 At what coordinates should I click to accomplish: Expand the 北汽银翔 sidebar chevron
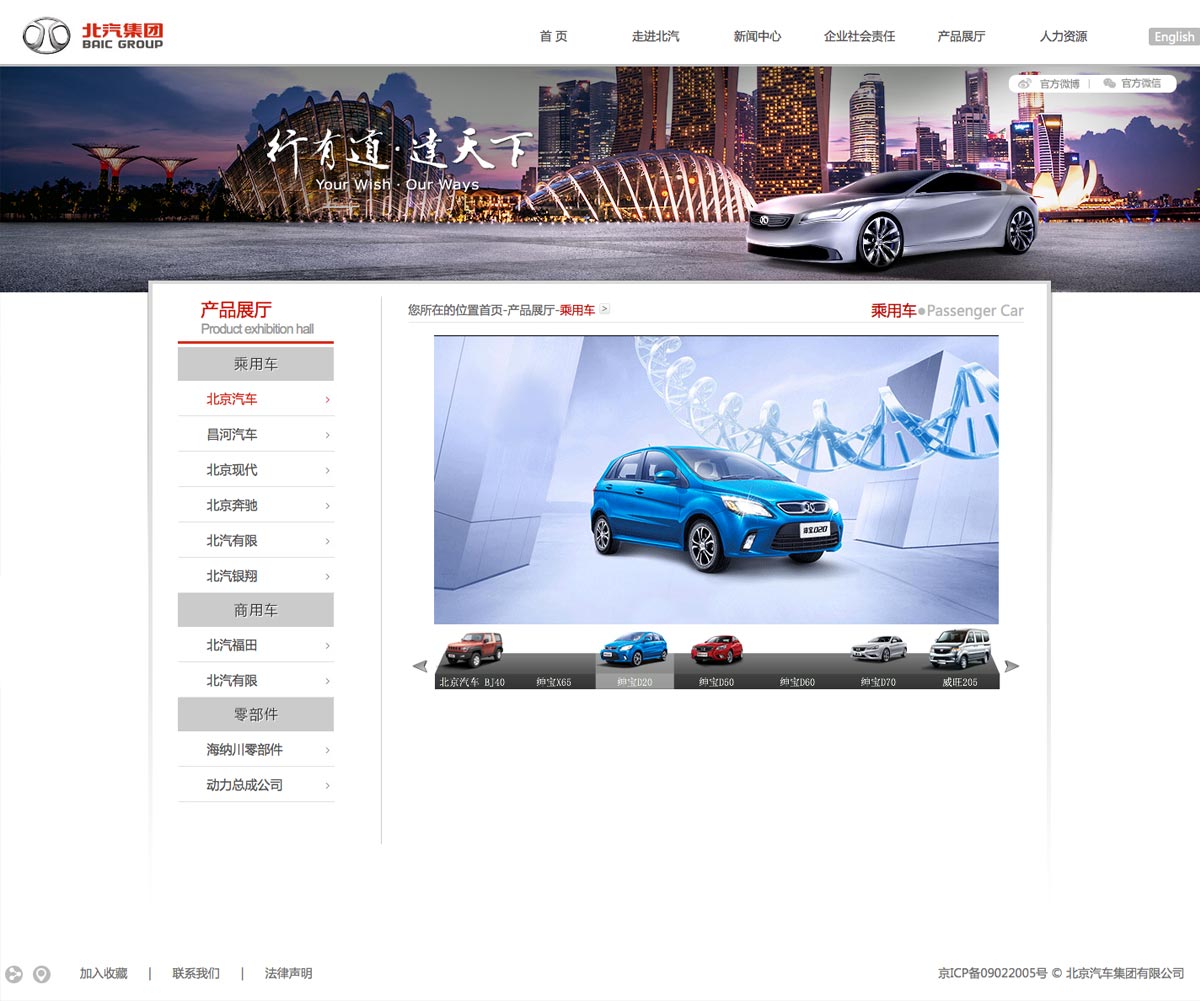[328, 577]
